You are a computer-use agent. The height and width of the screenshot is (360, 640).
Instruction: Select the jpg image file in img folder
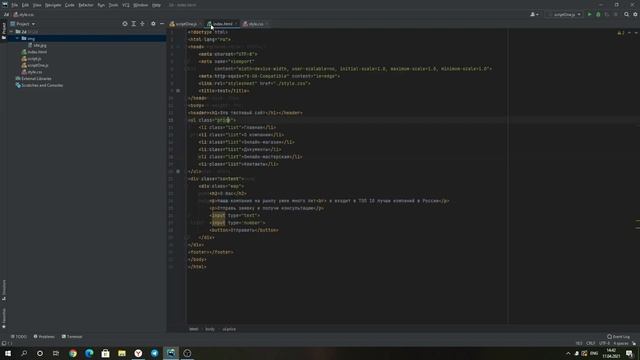click(x=38, y=45)
